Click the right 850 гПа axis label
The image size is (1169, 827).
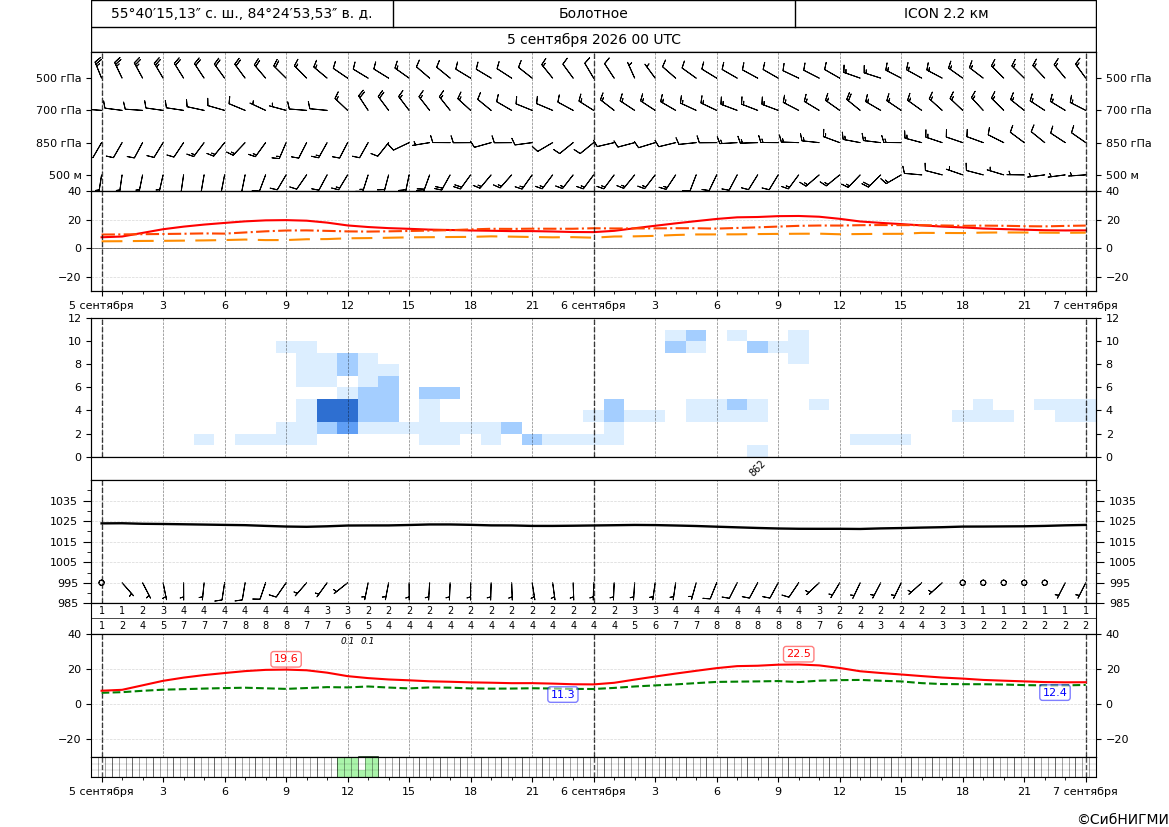tap(1128, 143)
